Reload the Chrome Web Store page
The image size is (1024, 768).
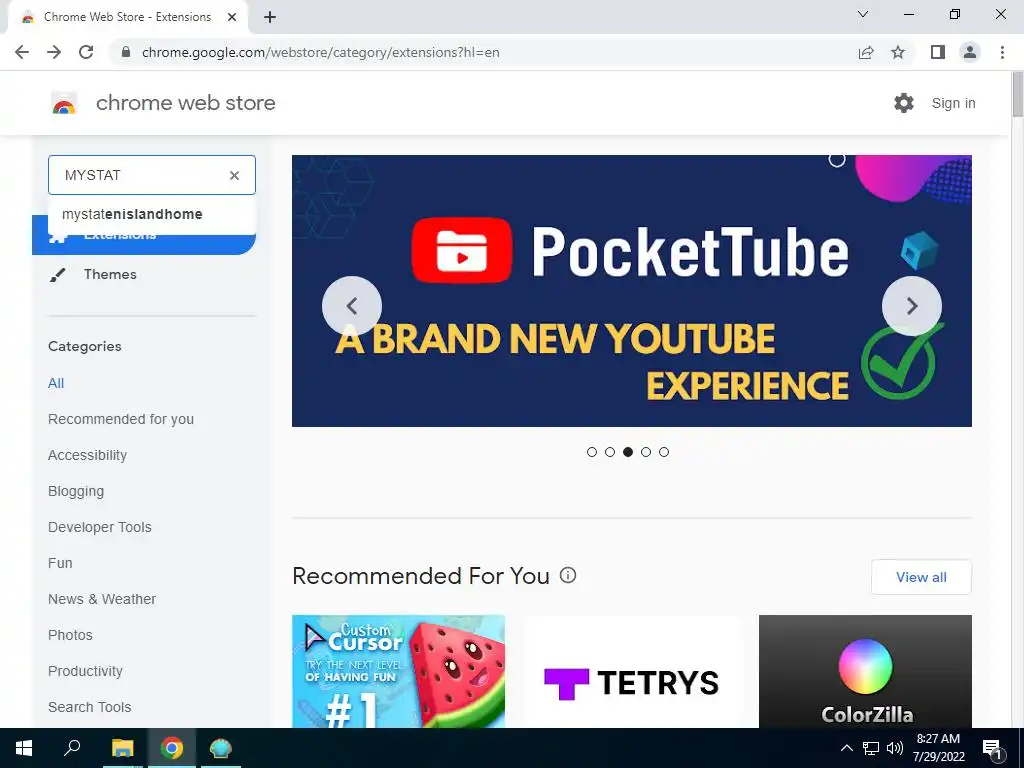click(86, 52)
